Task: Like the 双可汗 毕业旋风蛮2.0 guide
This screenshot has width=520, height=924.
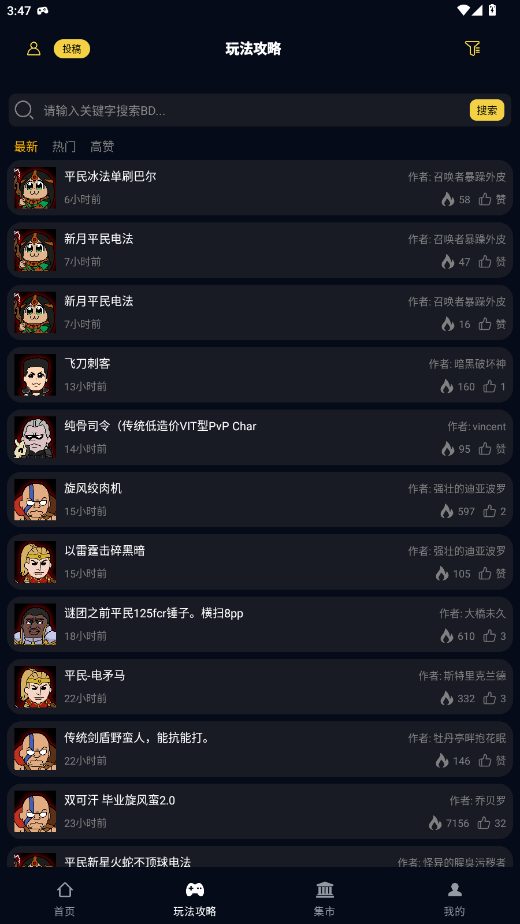Action: (484, 823)
